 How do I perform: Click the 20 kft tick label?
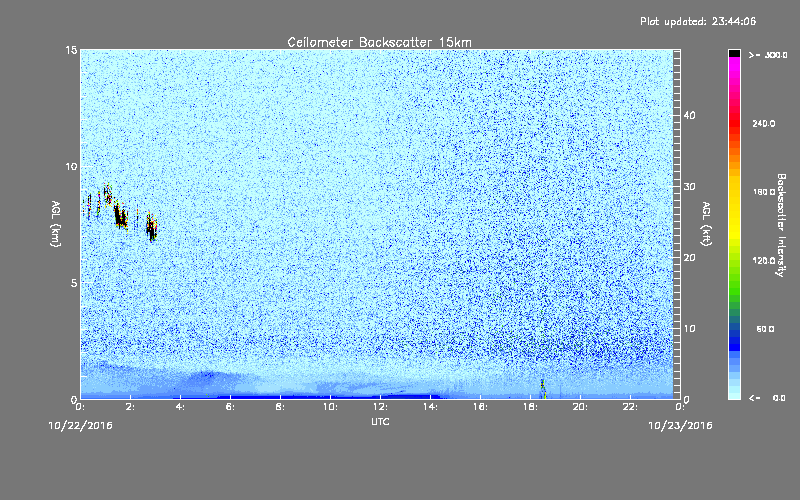click(x=689, y=258)
